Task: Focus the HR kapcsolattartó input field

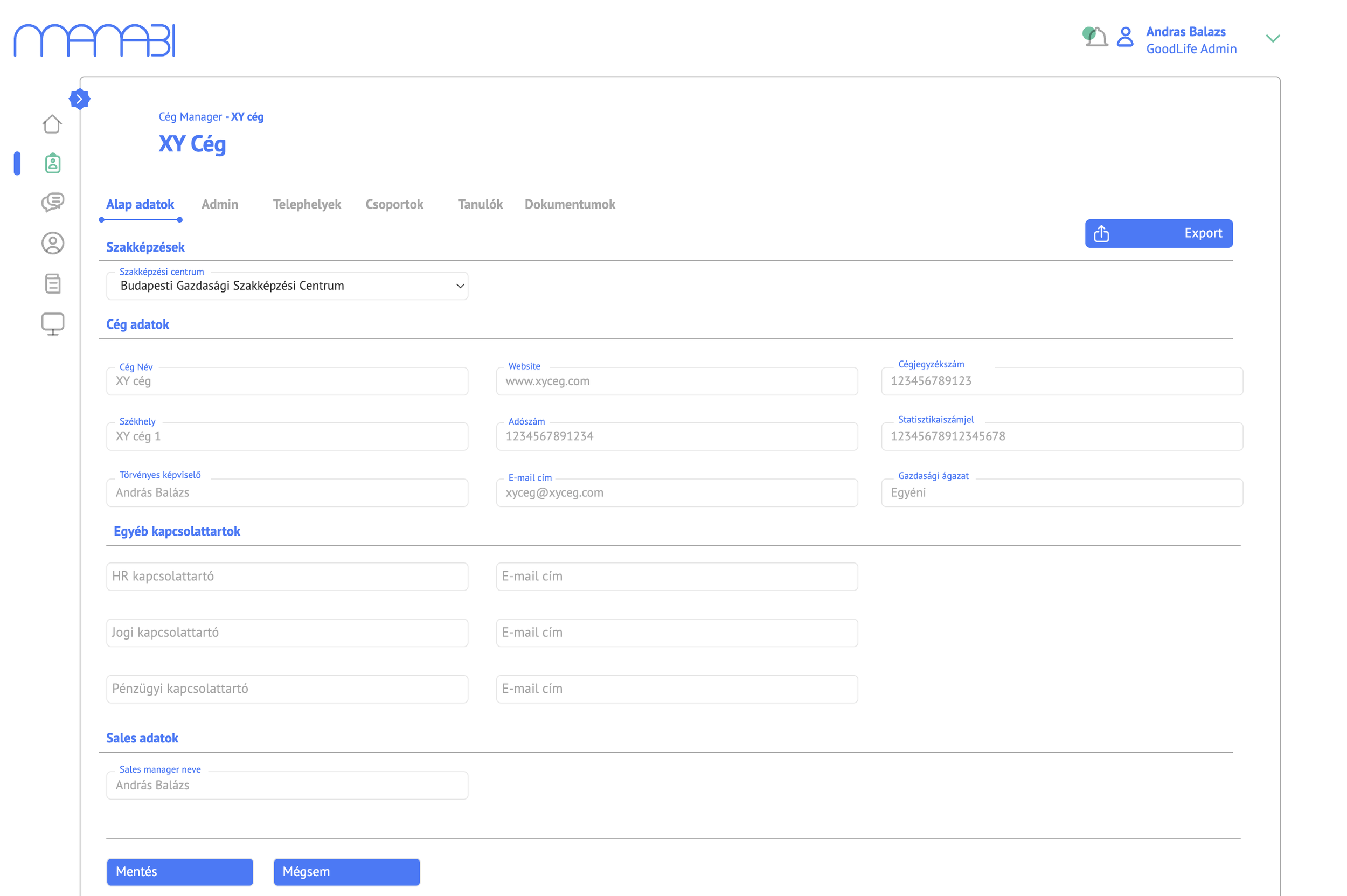Action: 287,577
